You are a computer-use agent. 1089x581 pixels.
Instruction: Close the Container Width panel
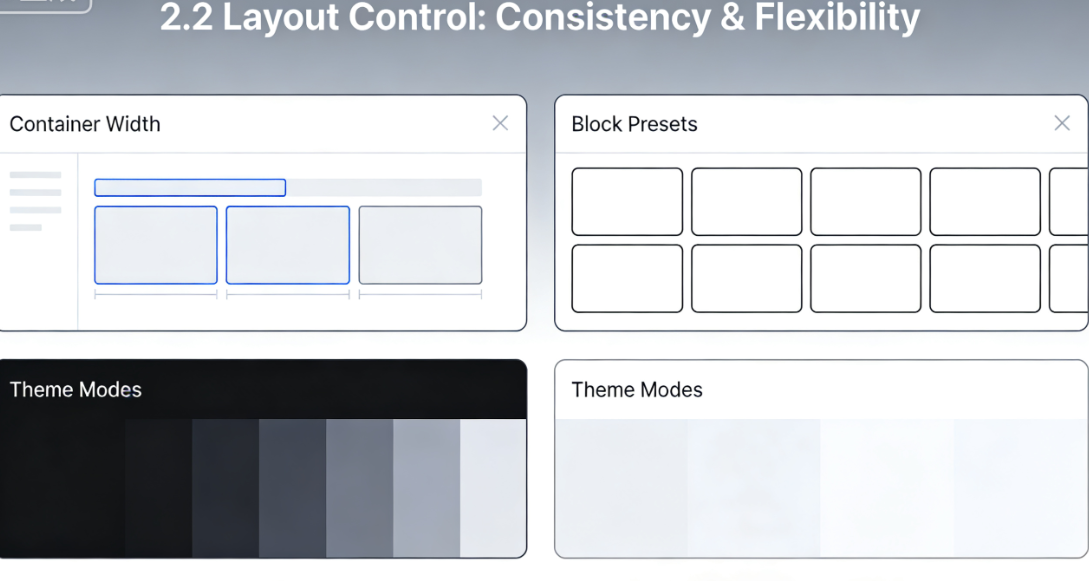click(x=500, y=123)
